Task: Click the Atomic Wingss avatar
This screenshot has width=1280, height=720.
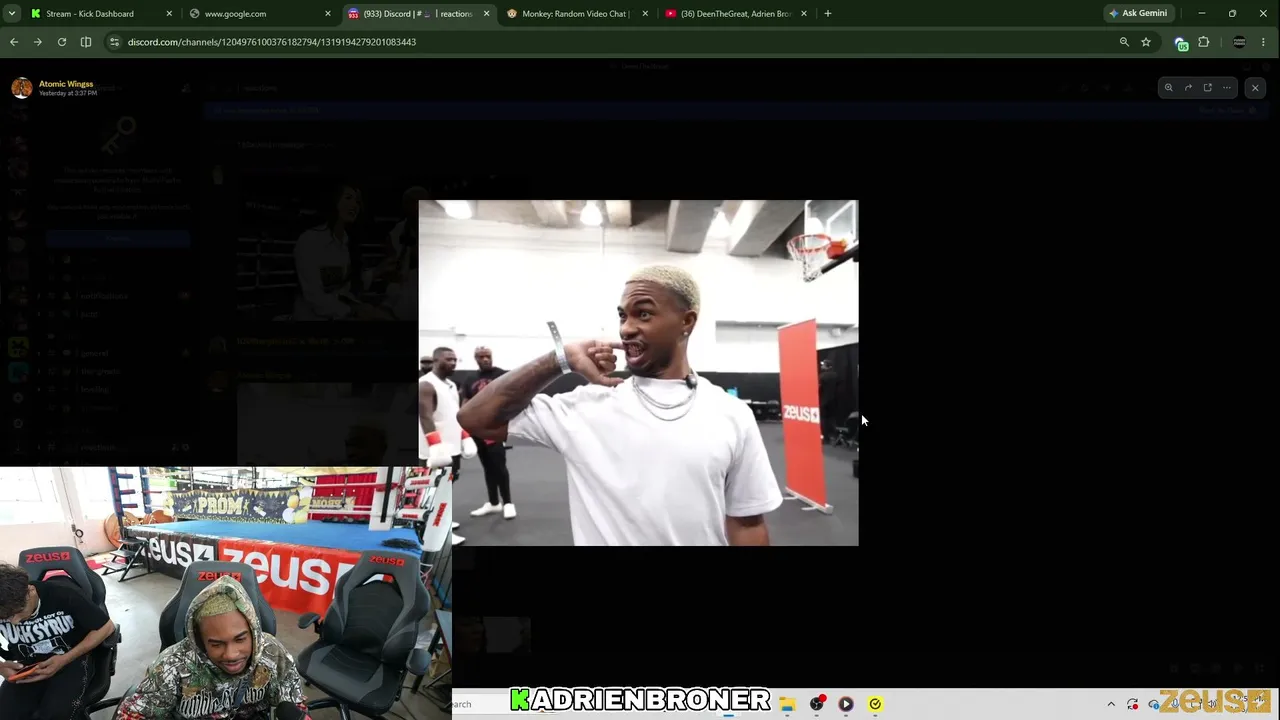Action: (x=22, y=88)
